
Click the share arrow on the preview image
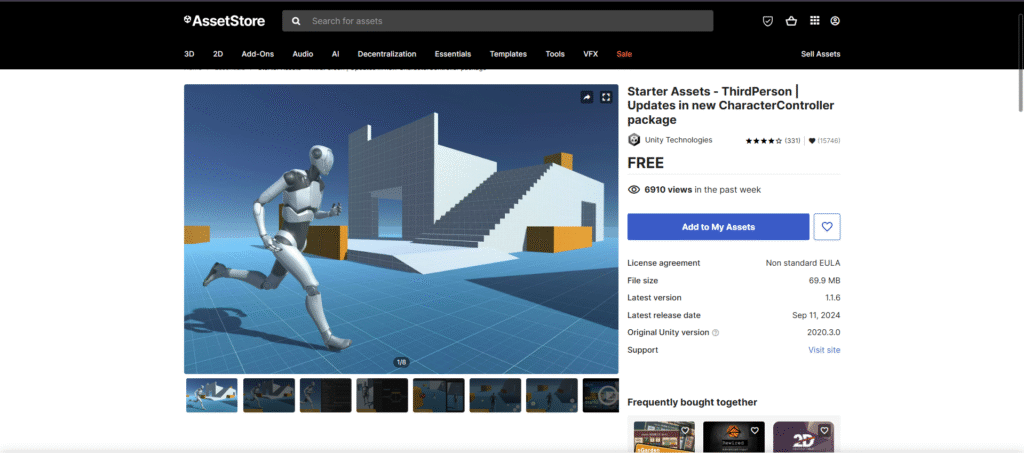point(586,97)
